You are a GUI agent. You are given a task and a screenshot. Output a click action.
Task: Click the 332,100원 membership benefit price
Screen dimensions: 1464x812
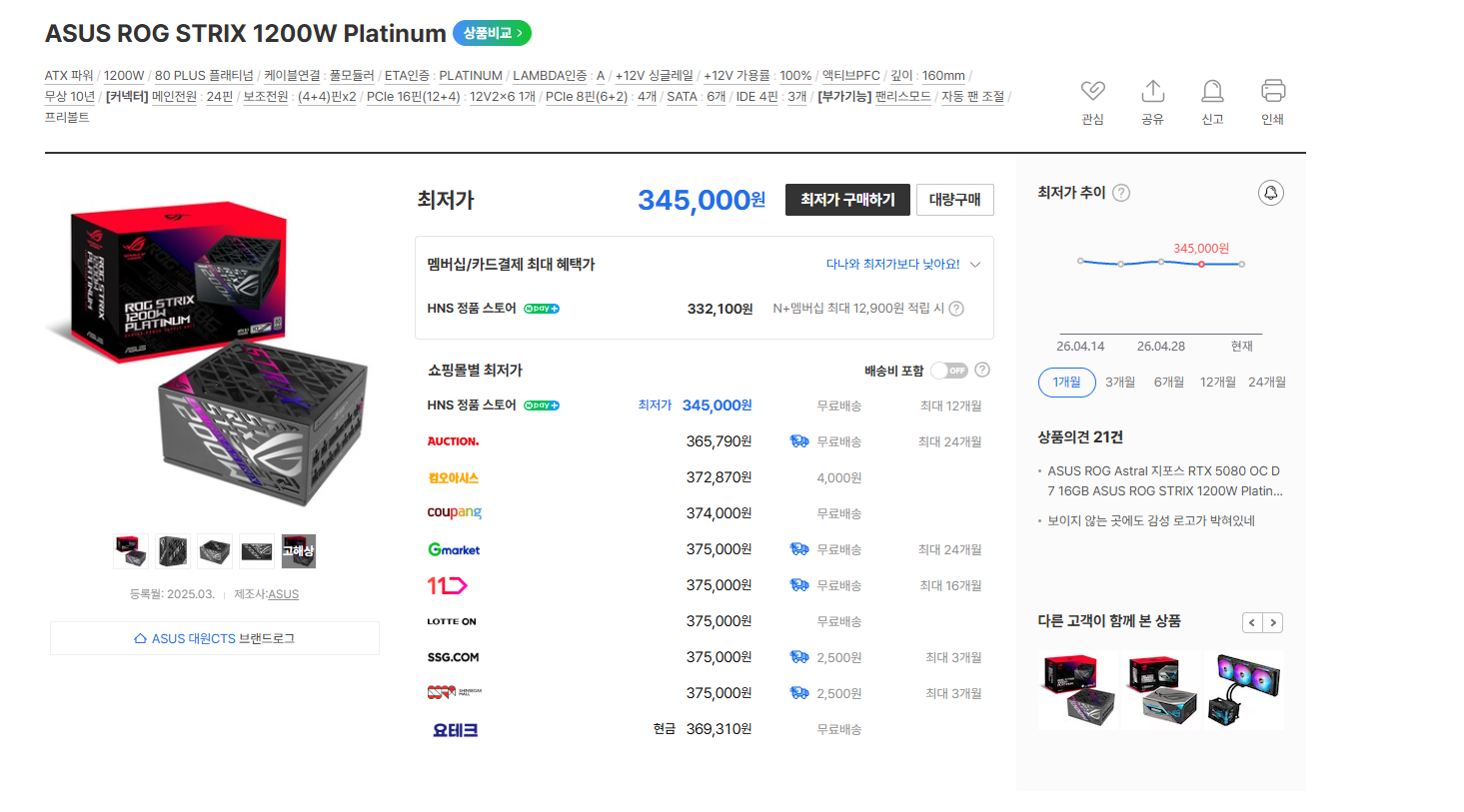(721, 309)
